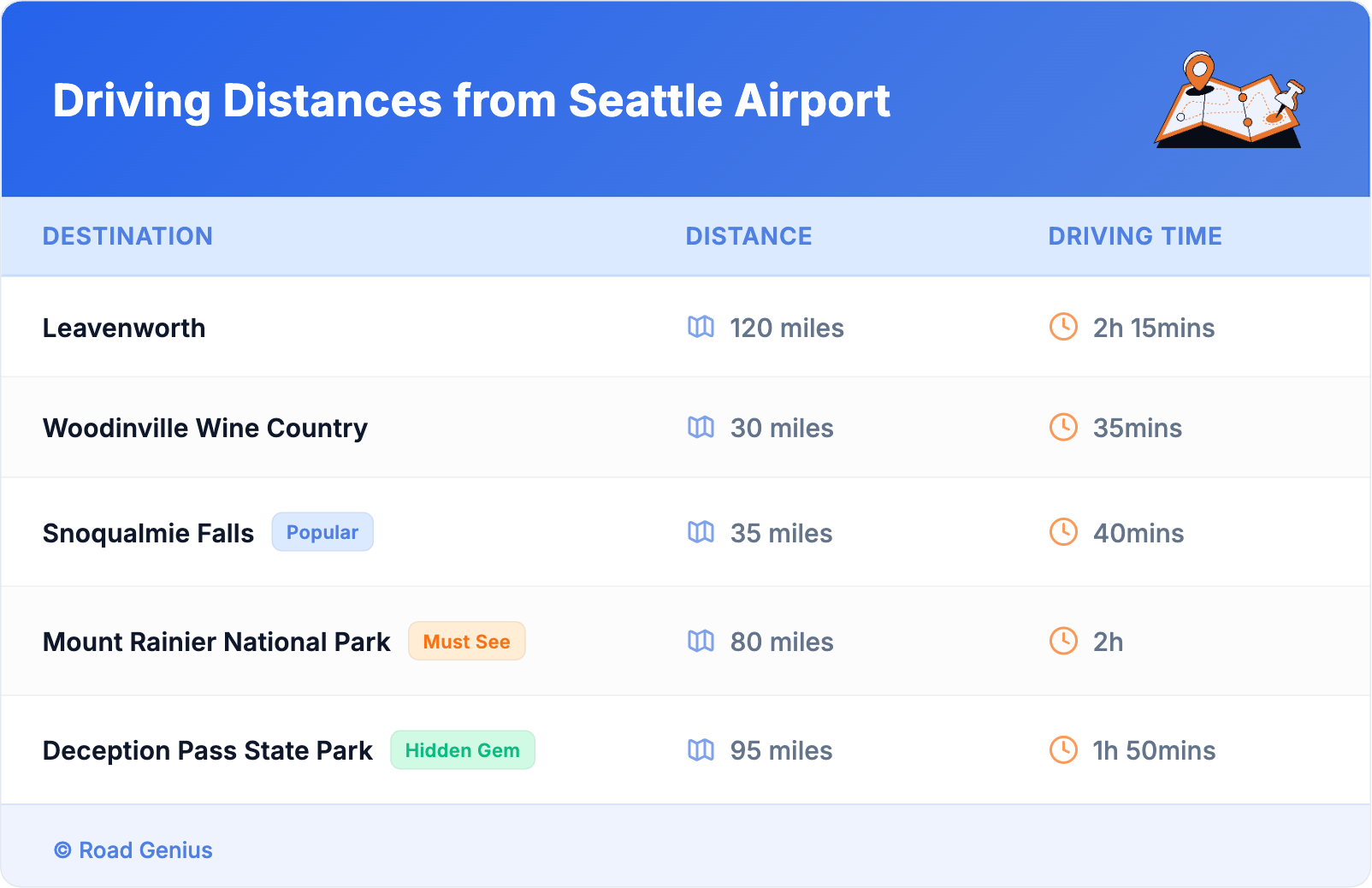Open the Road Genius footer link

click(x=134, y=850)
